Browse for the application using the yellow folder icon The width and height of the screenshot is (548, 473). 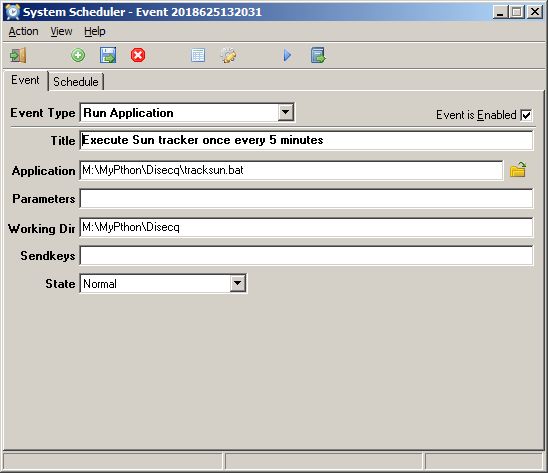tap(518, 170)
